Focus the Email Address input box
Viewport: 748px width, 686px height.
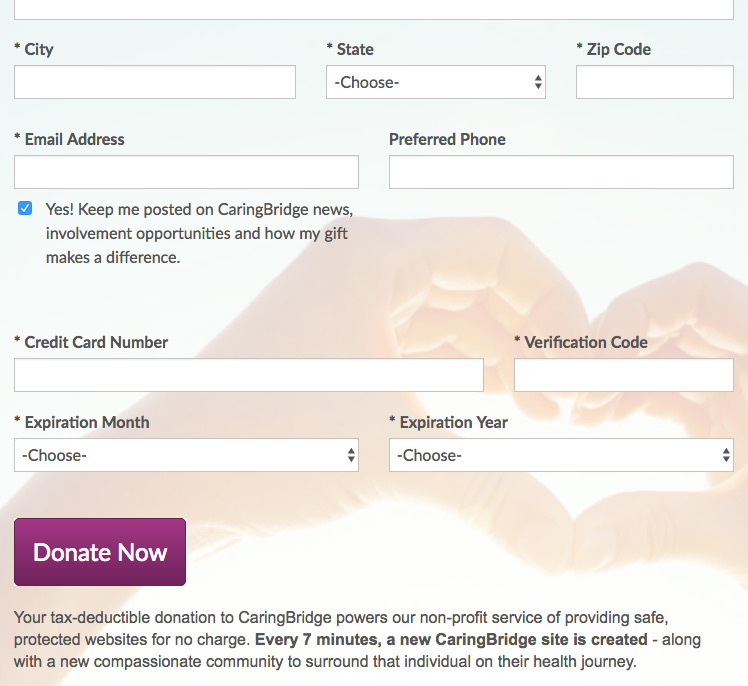pos(186,172)
